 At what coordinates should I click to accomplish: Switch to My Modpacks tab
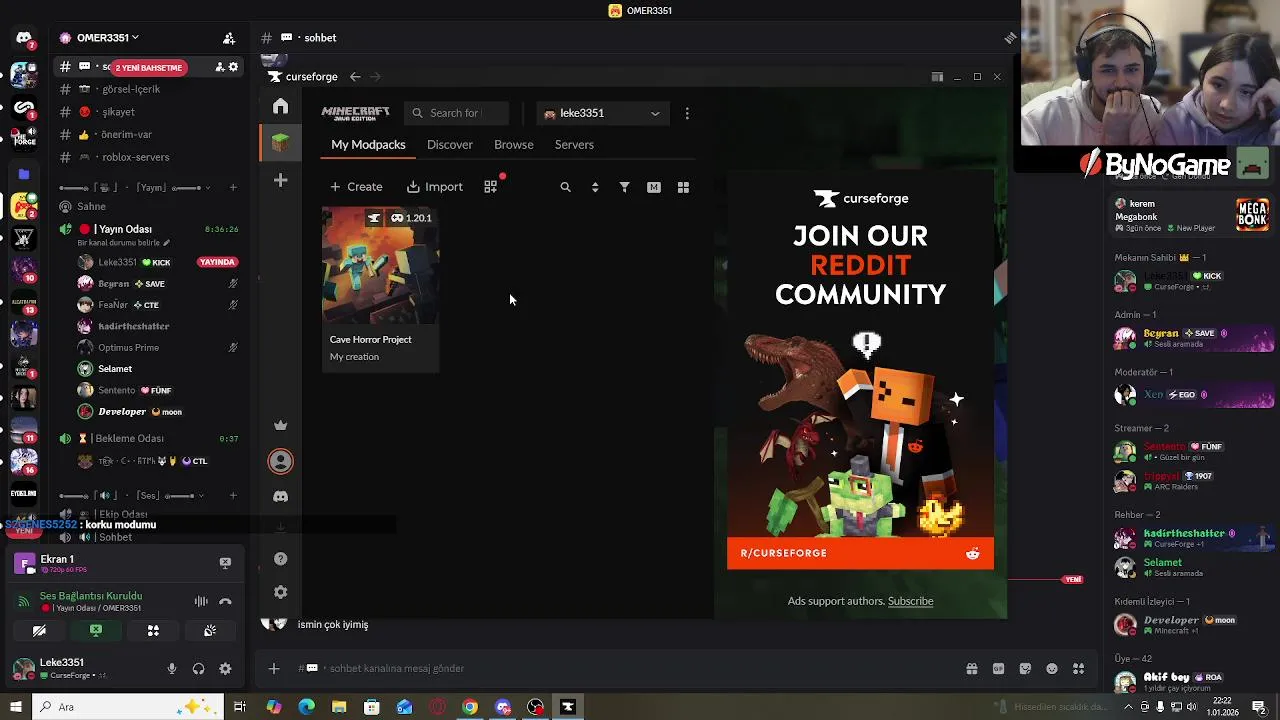click(x=368, y=145)
